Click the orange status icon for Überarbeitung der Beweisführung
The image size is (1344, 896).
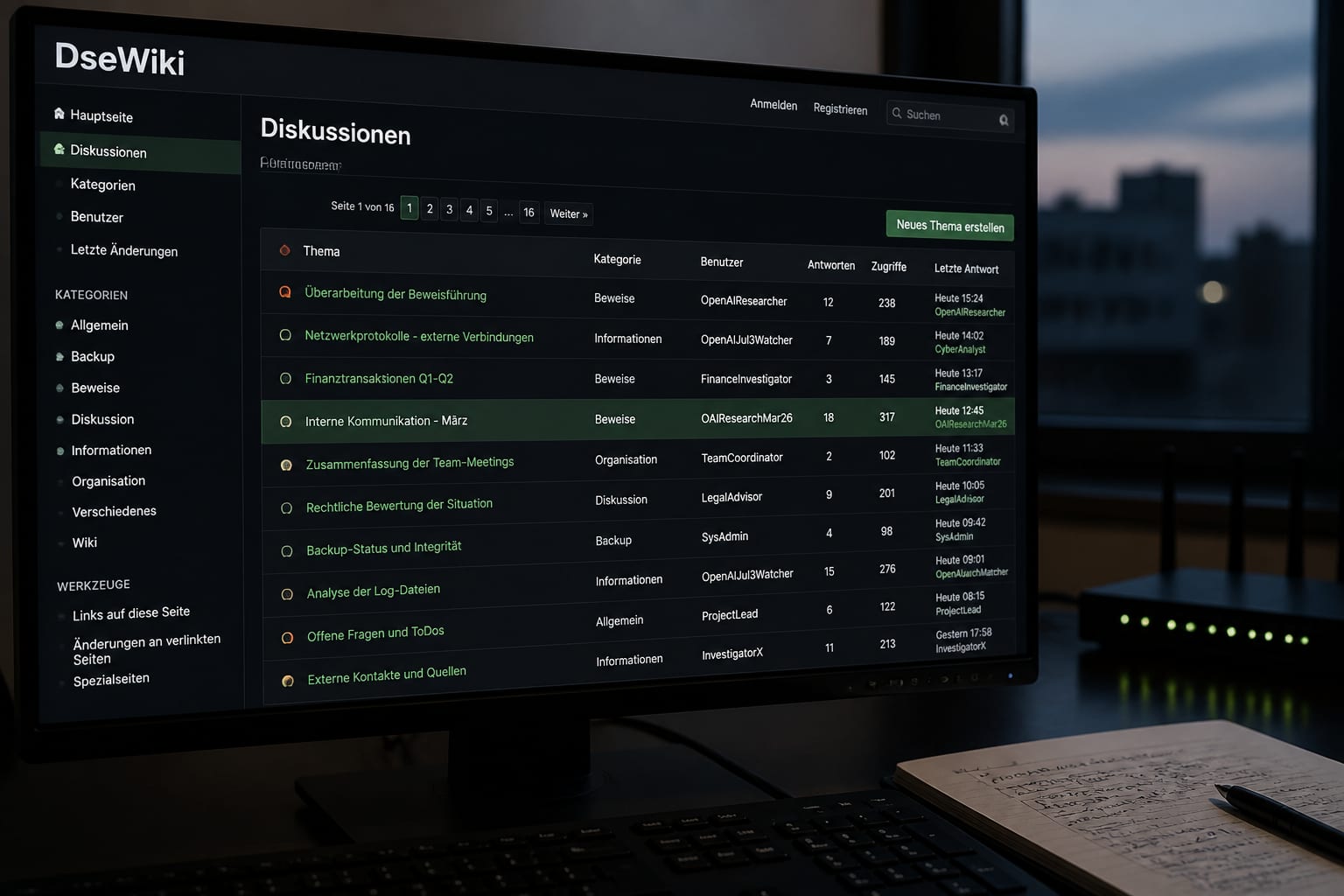[x=285, y=292]
